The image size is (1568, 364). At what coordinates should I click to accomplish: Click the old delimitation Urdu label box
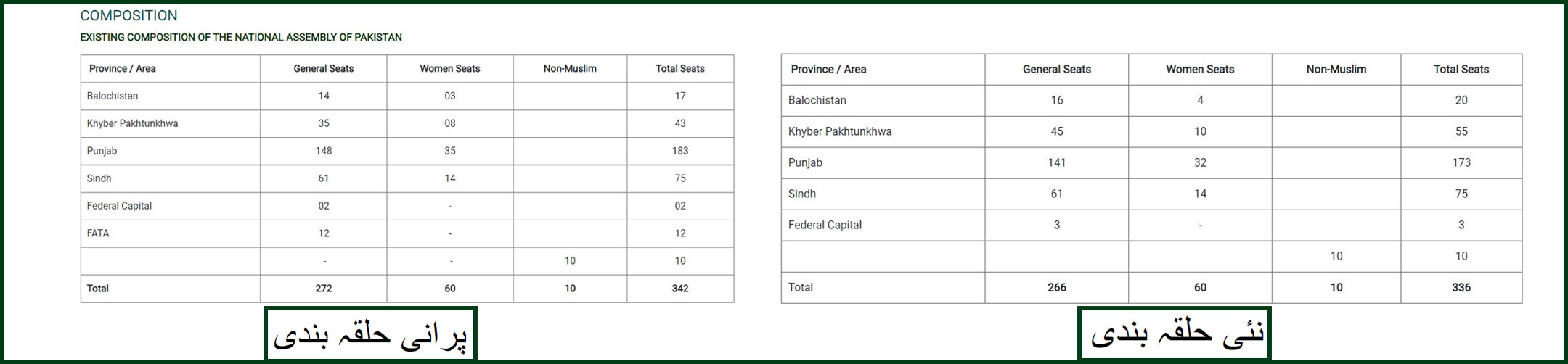pos(370,334)
